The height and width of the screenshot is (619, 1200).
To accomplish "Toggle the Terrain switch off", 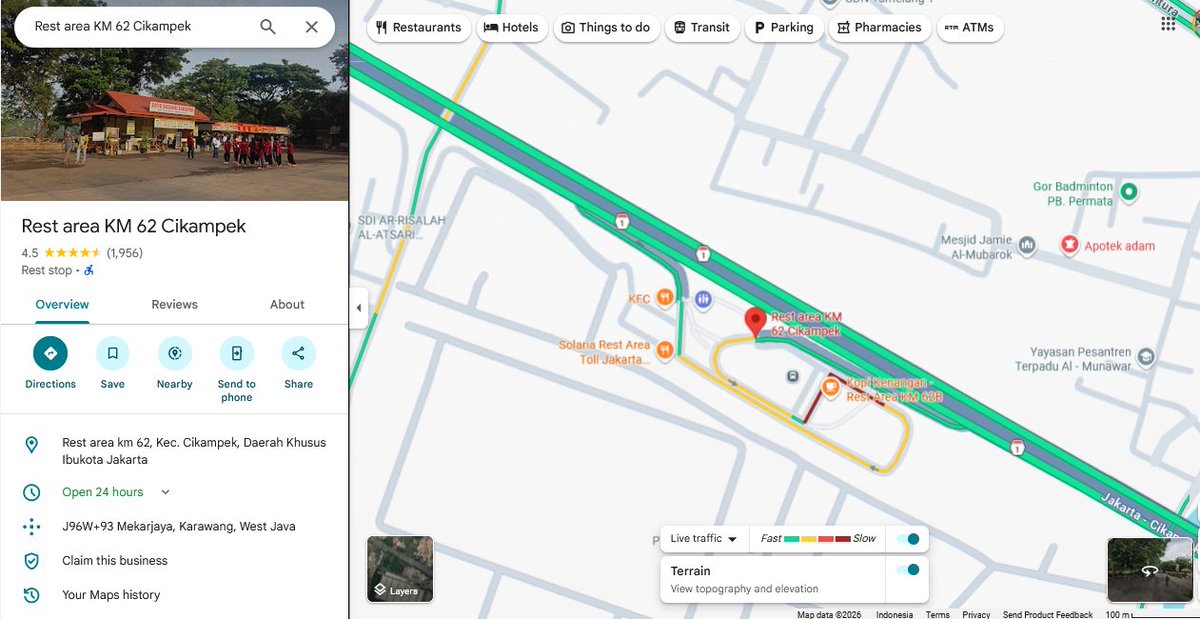I will pyautogui.click(x=908, y=570).
